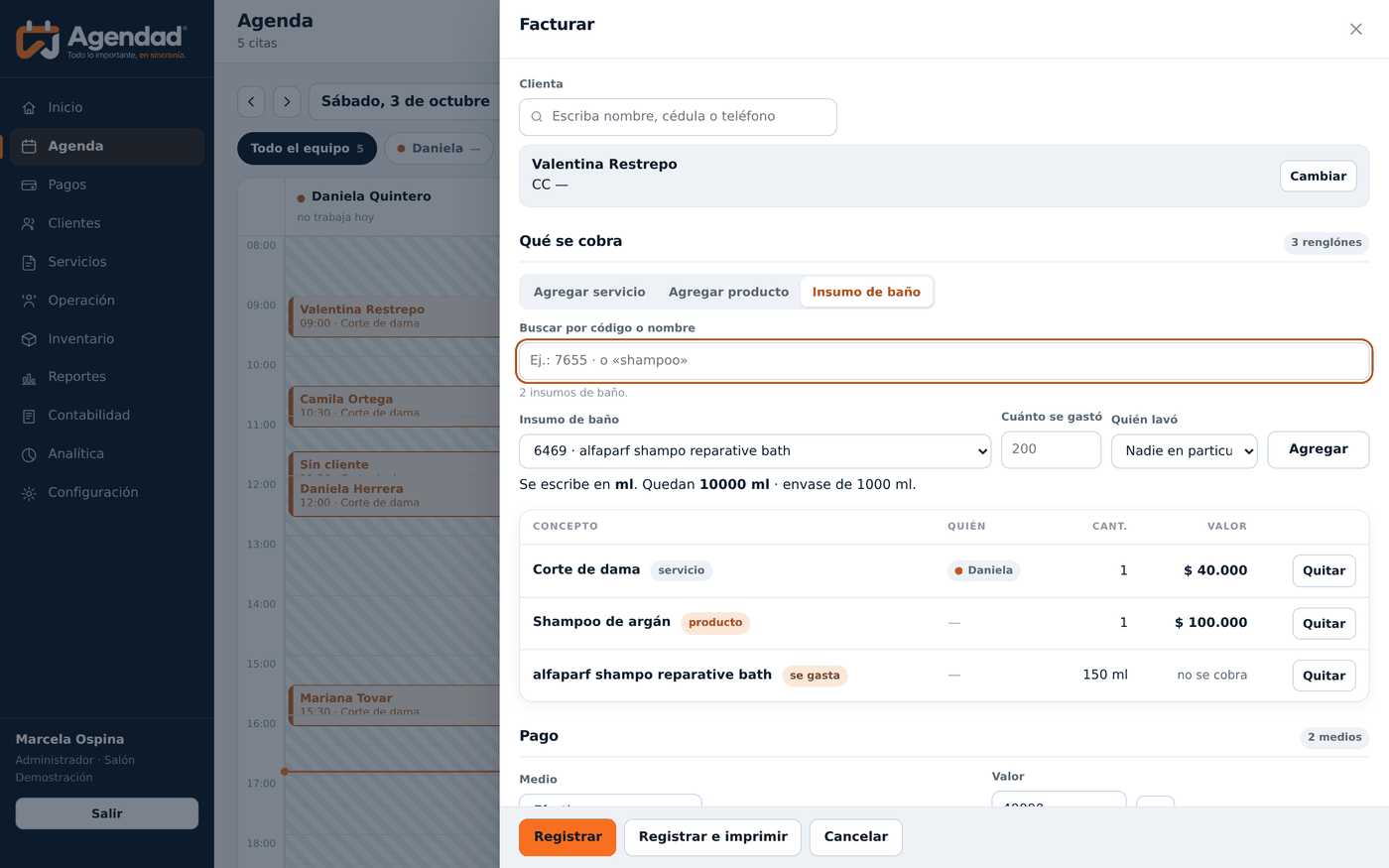Remove the Corte de dama line with Quitar
This screenshot has height=868, width=1389.
click(1324, 570)
